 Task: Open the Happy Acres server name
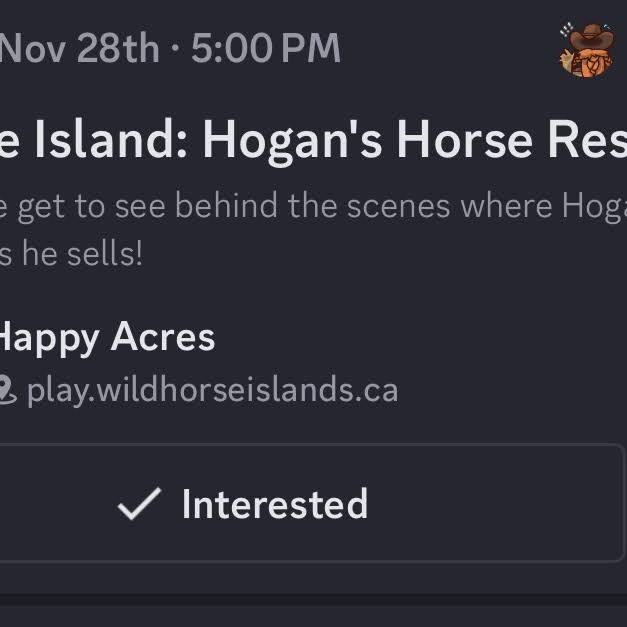[x=107, y=338]
